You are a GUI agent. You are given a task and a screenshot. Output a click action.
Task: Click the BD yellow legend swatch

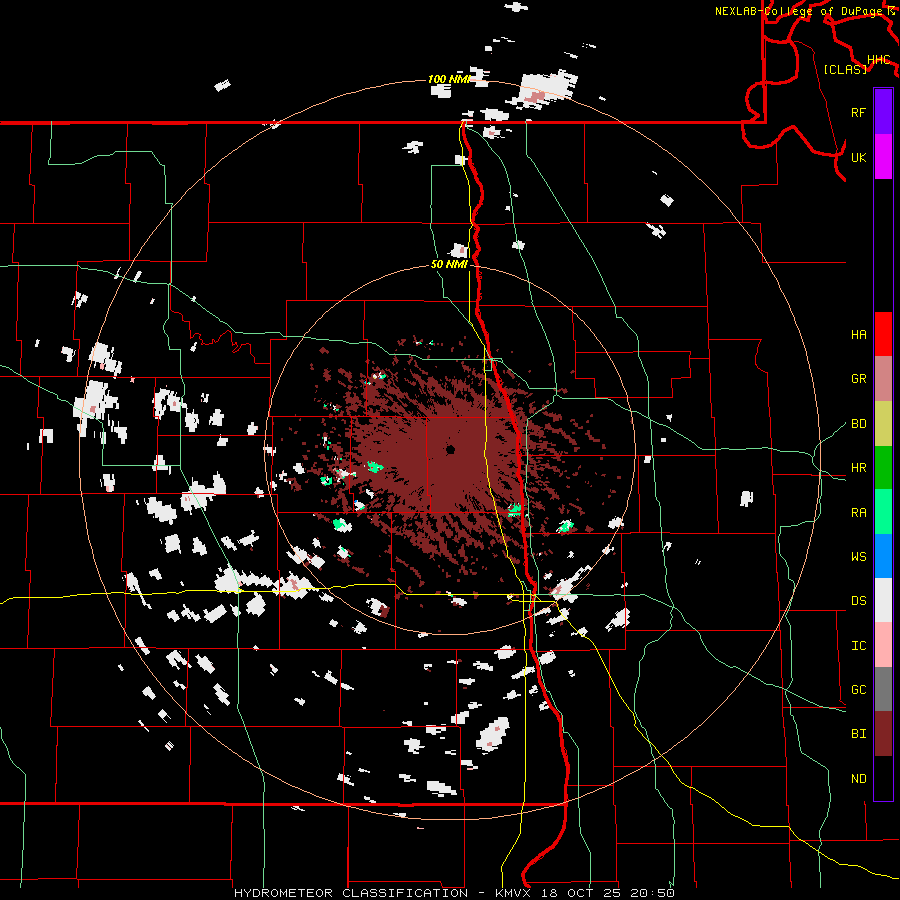tap(883, 424)
